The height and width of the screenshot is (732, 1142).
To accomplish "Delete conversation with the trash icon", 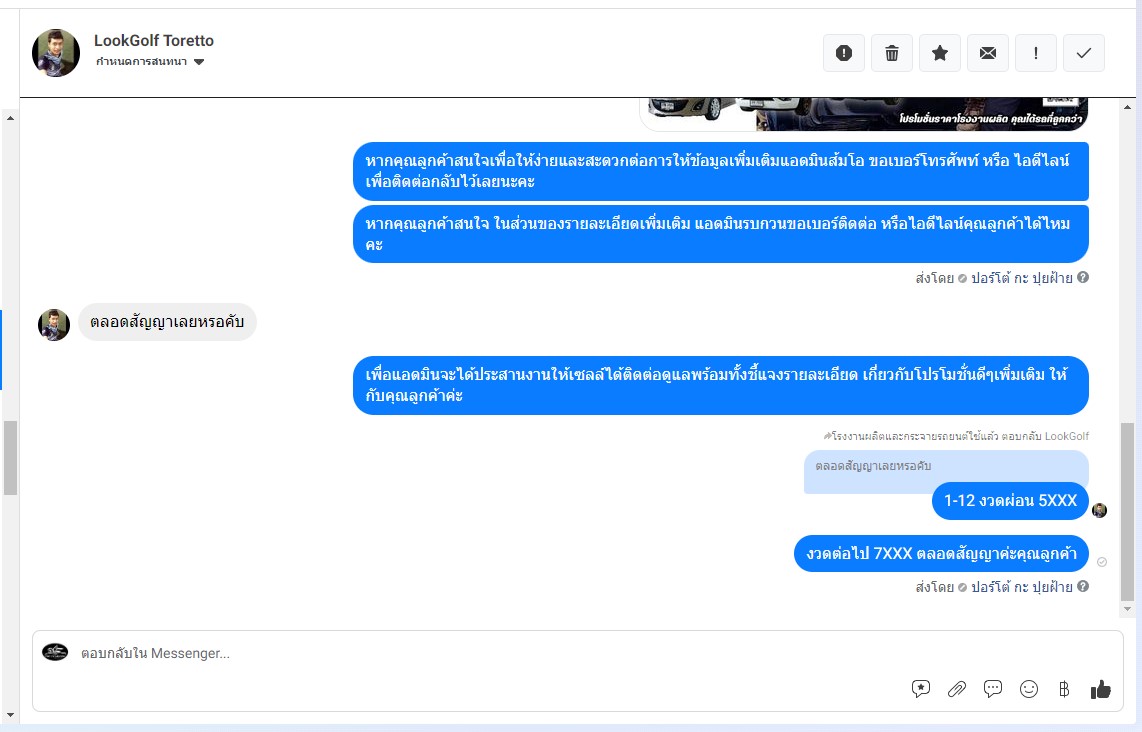I will pyautogui.click(x=891, y=53).
